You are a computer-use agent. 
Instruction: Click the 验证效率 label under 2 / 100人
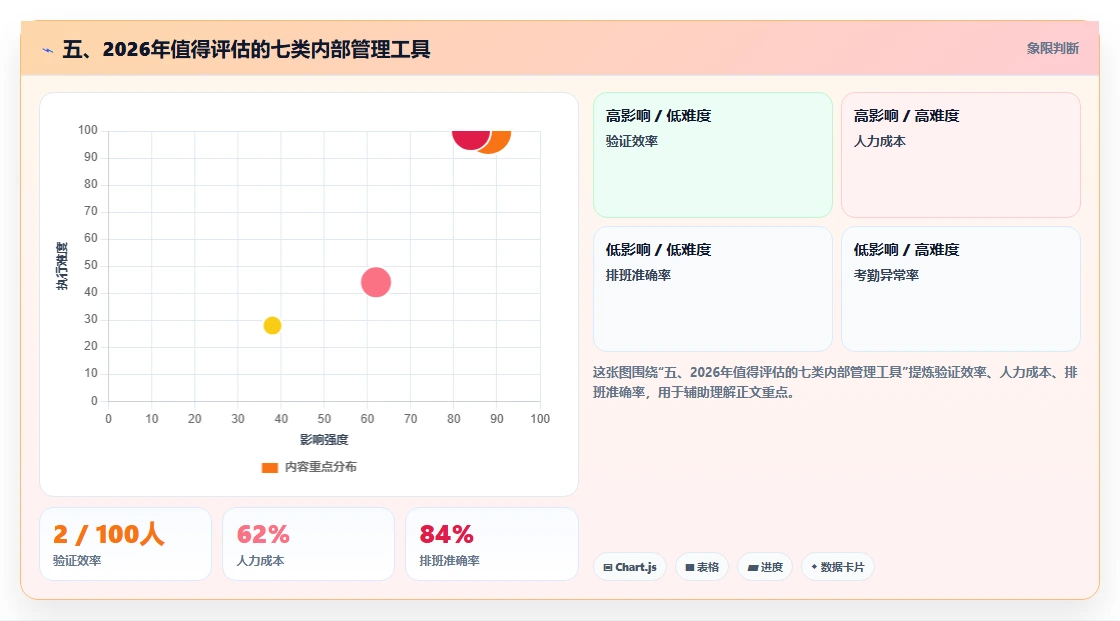coord(77,561)
